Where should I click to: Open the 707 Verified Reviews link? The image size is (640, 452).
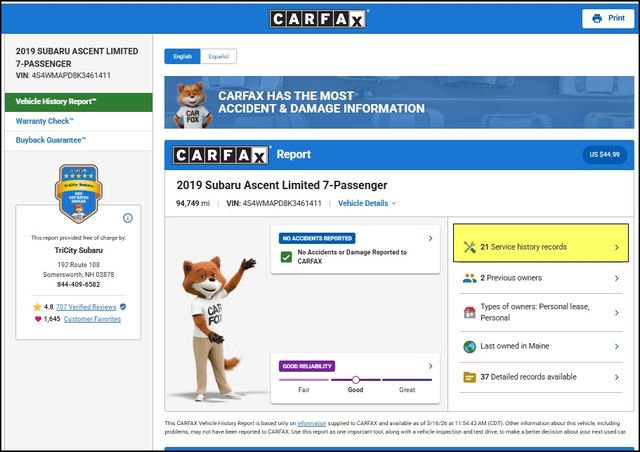(86, 306)
